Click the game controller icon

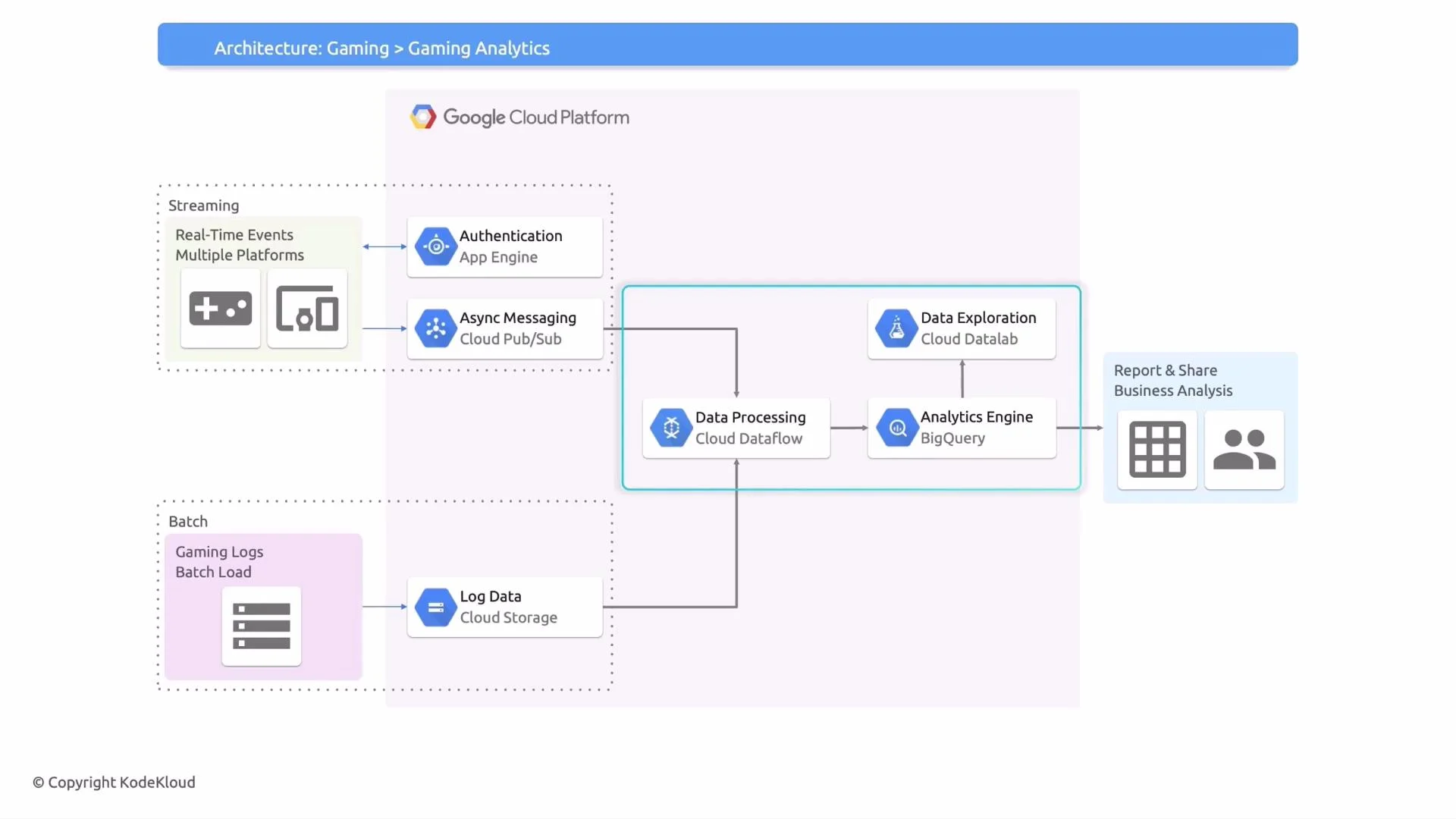coord(221,308)
